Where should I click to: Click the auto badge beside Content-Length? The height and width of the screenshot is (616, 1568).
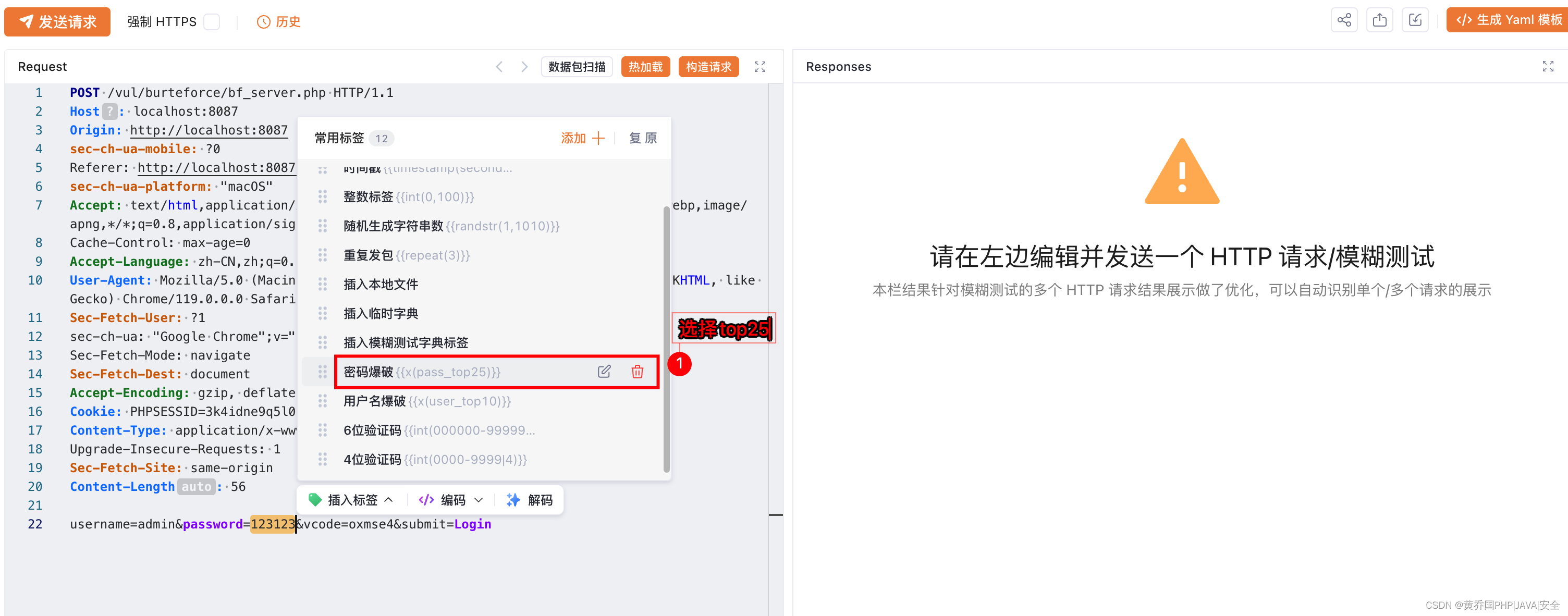pyautogui.click(x=196, y=487)
